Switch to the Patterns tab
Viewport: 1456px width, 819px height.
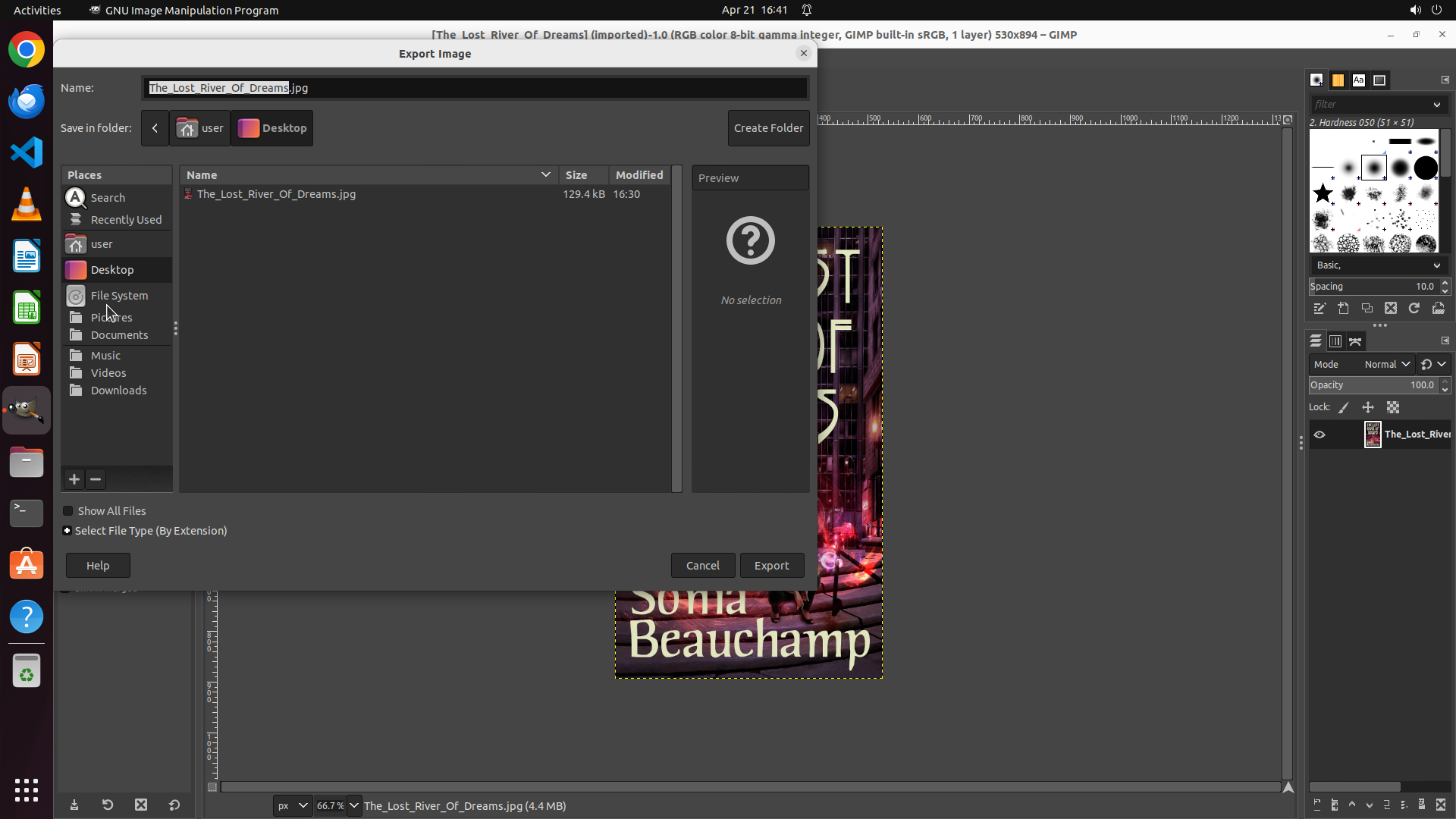pos(1338,80)
